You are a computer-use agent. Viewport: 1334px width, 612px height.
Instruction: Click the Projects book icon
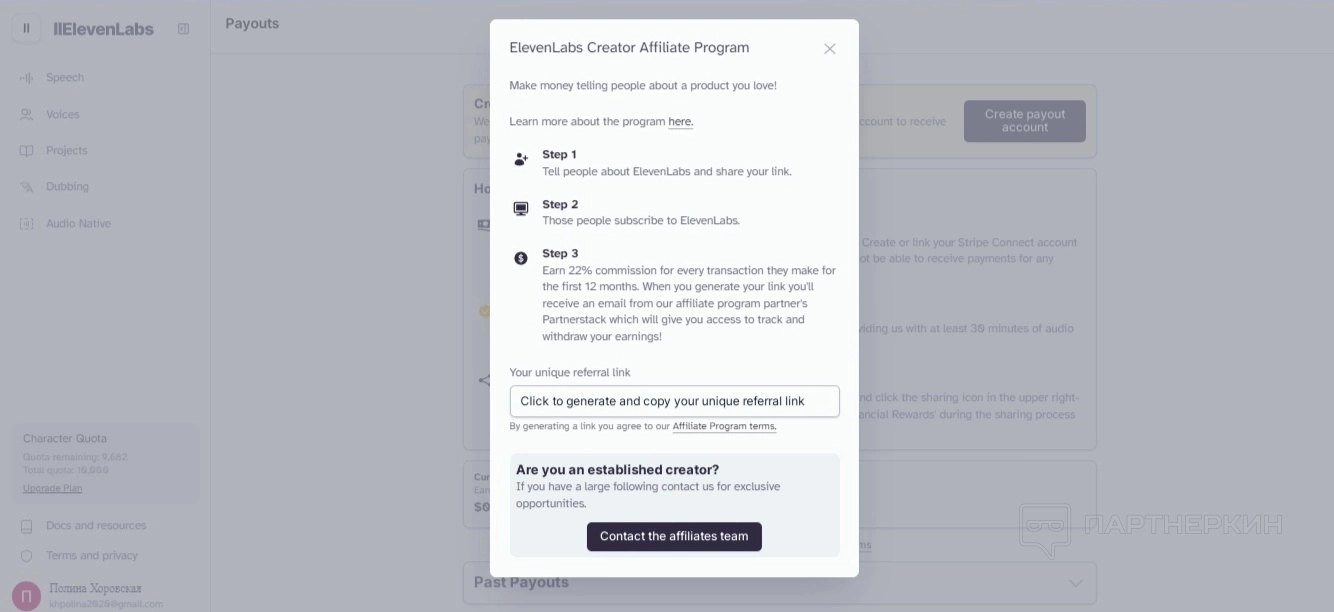click(27, 151)
